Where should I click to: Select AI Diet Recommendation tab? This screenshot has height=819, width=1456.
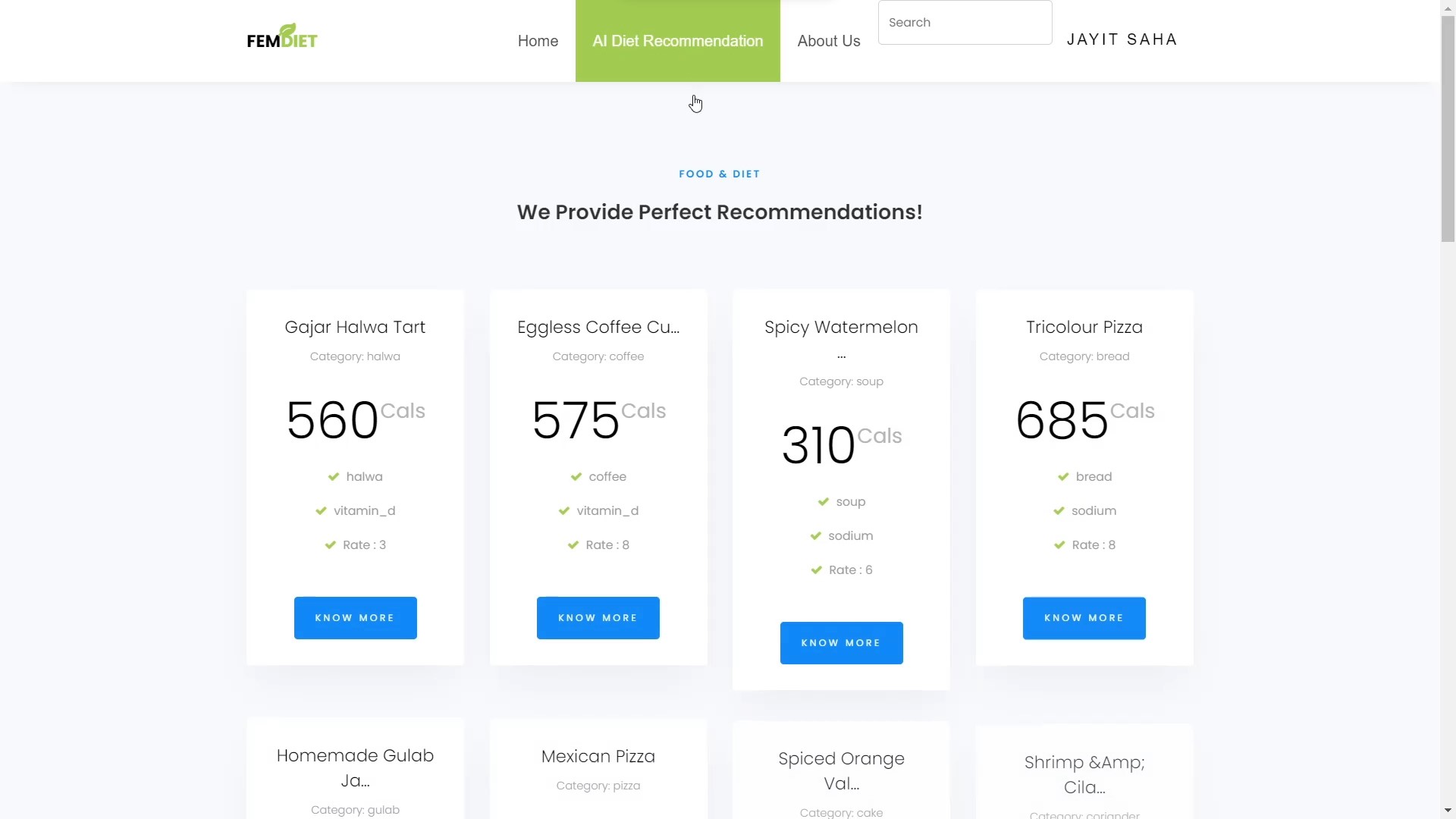coord(677,41)
